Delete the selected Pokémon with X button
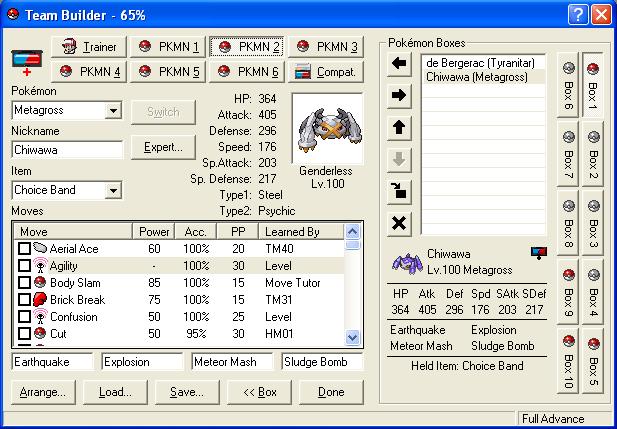The image size is (617, 429). coord(399,224)
